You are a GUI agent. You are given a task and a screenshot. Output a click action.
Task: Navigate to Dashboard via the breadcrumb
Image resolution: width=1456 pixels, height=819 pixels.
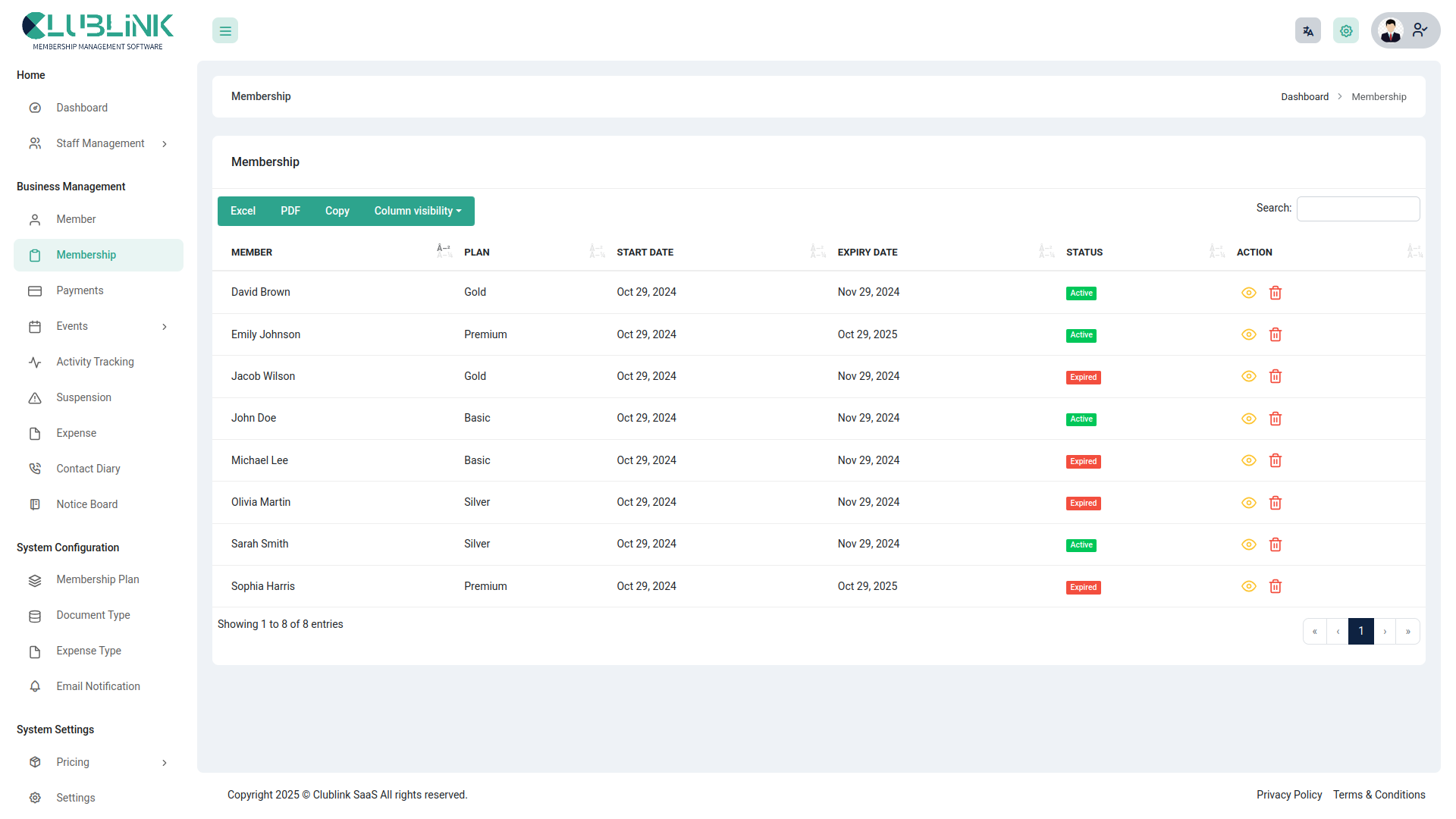1304,96
